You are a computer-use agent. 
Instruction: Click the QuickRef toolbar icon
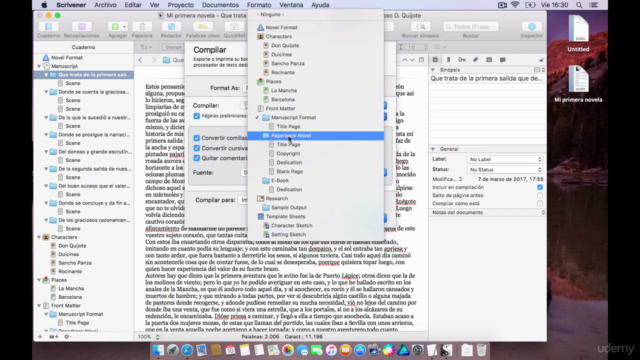234,27
